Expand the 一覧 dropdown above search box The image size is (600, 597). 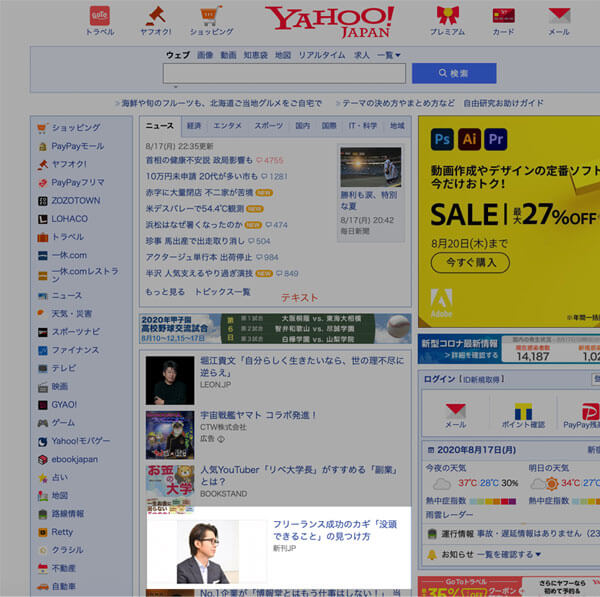pos(388,55)
